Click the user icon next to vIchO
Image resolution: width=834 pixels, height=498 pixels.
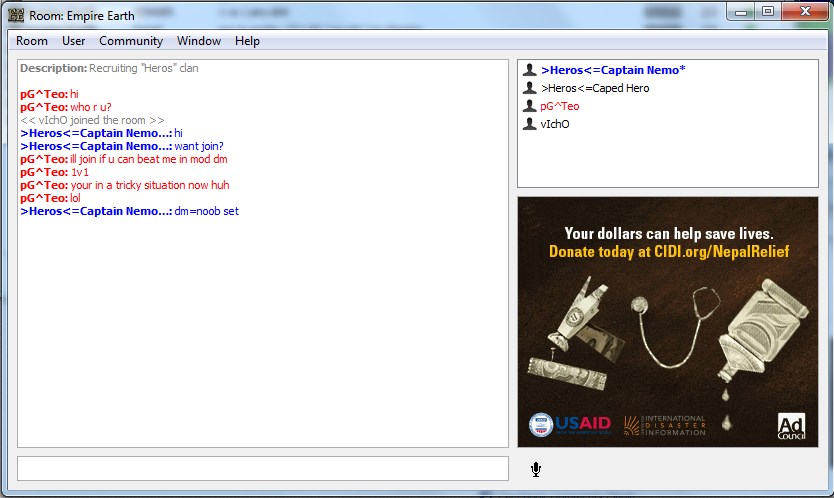529,125
